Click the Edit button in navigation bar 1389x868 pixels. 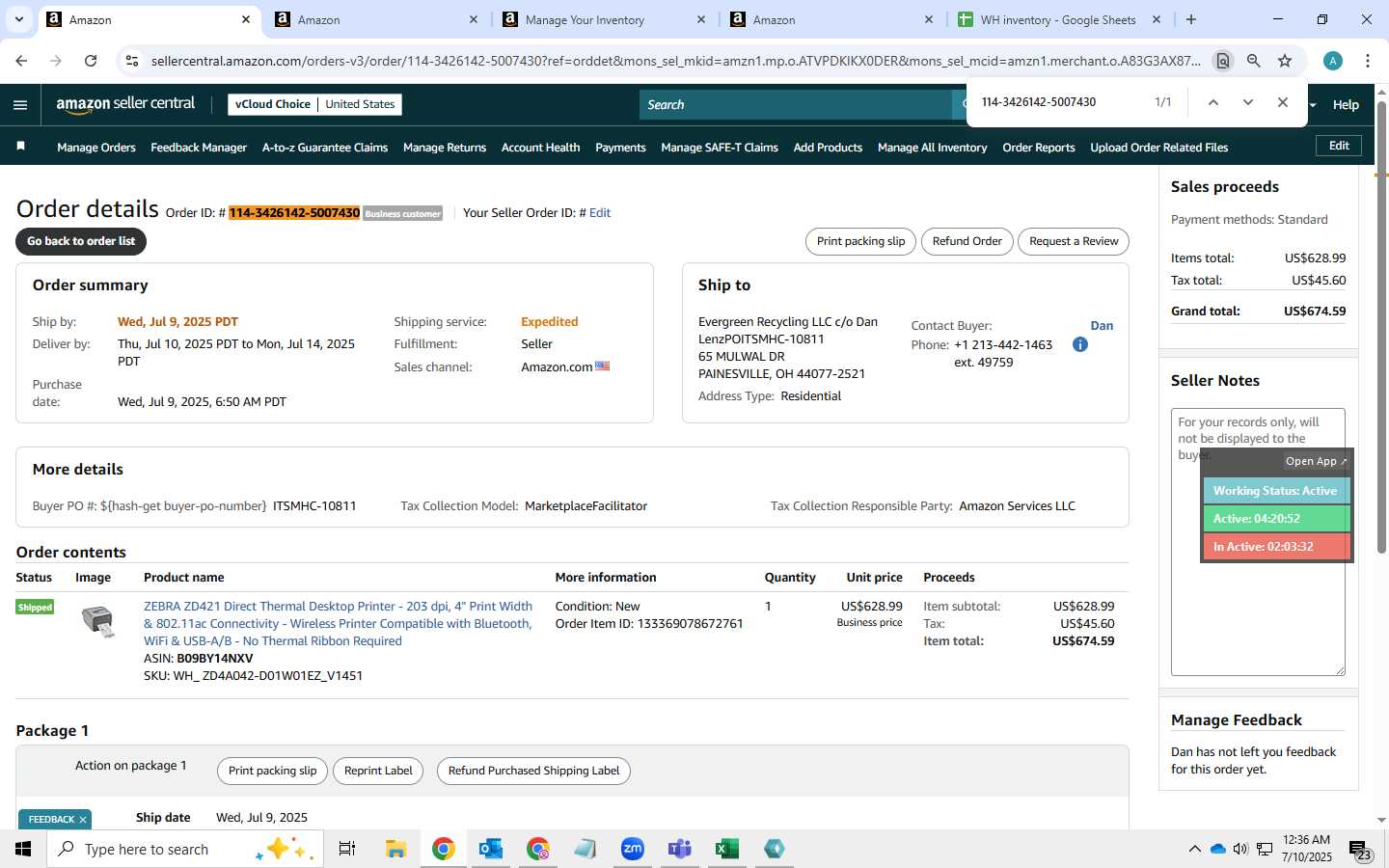click(x=1339, y=146)
